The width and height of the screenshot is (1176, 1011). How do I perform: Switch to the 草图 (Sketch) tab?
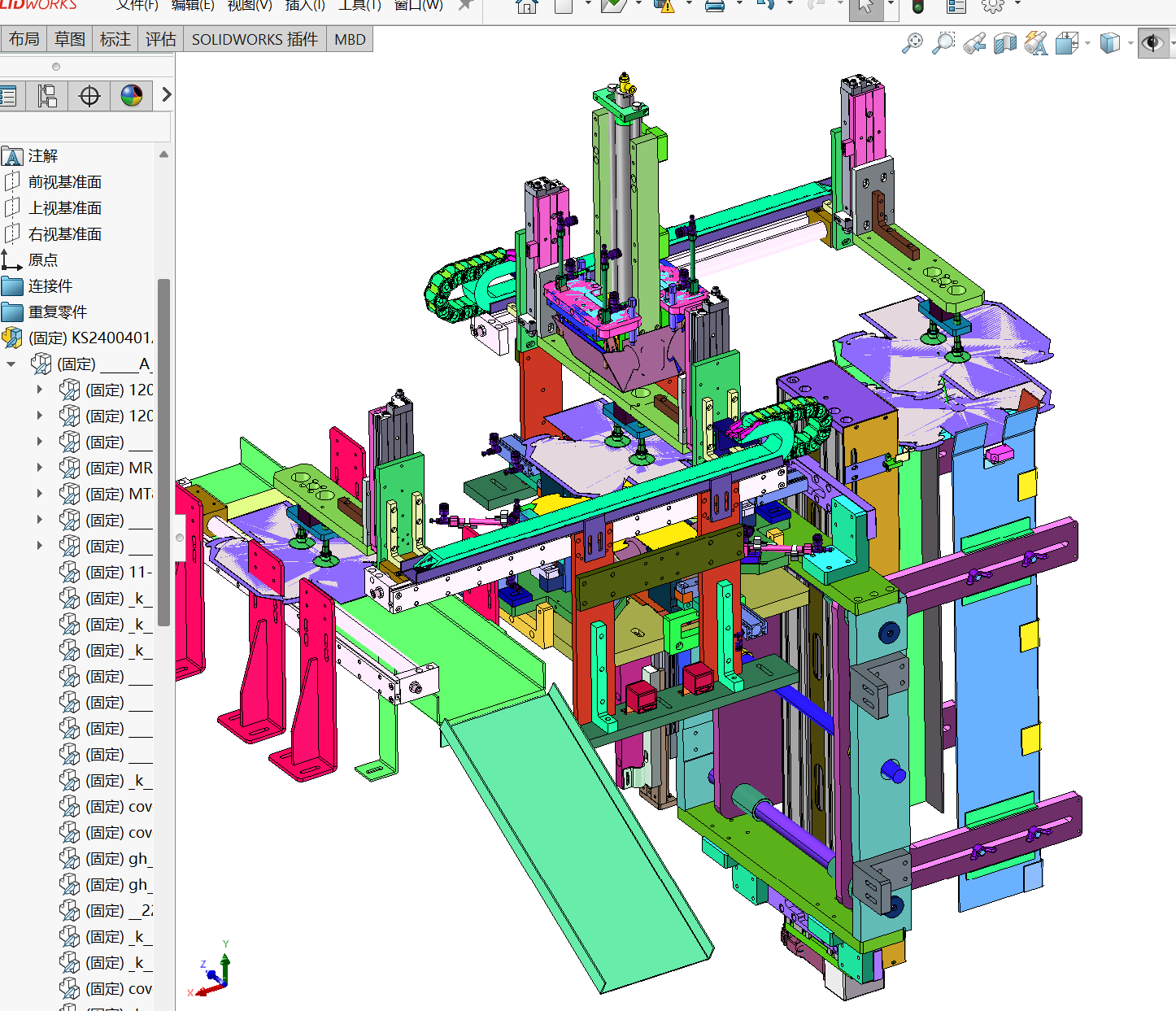70,39
